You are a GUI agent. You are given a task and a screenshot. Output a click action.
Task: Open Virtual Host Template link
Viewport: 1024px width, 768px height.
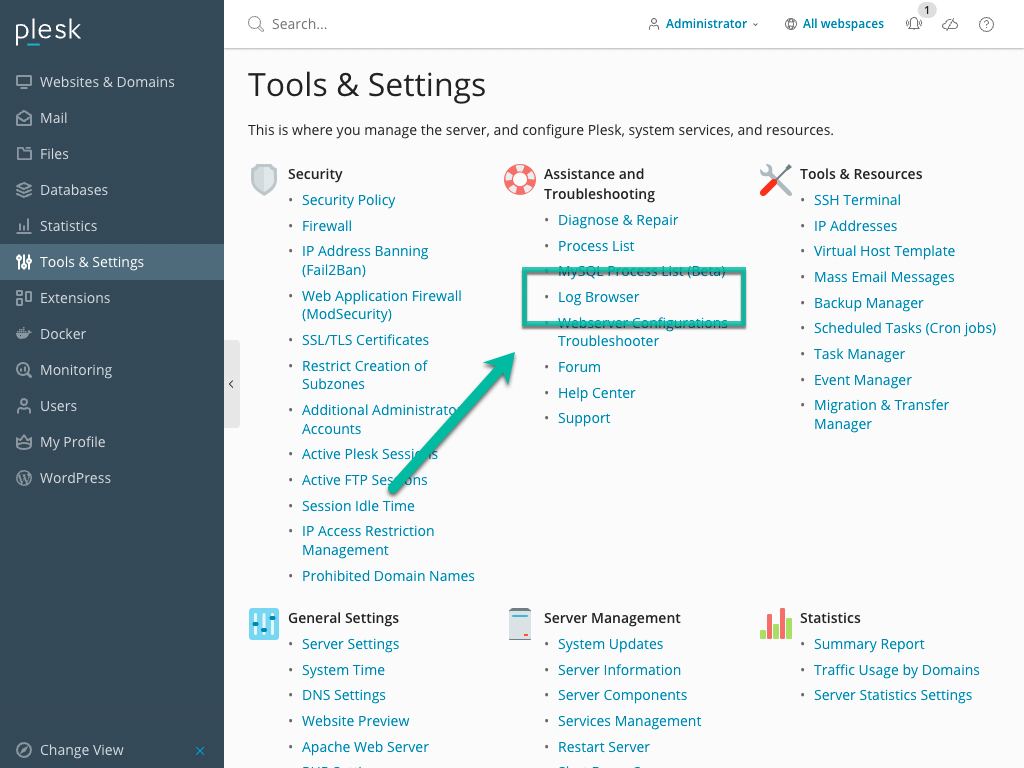(884, 251)
